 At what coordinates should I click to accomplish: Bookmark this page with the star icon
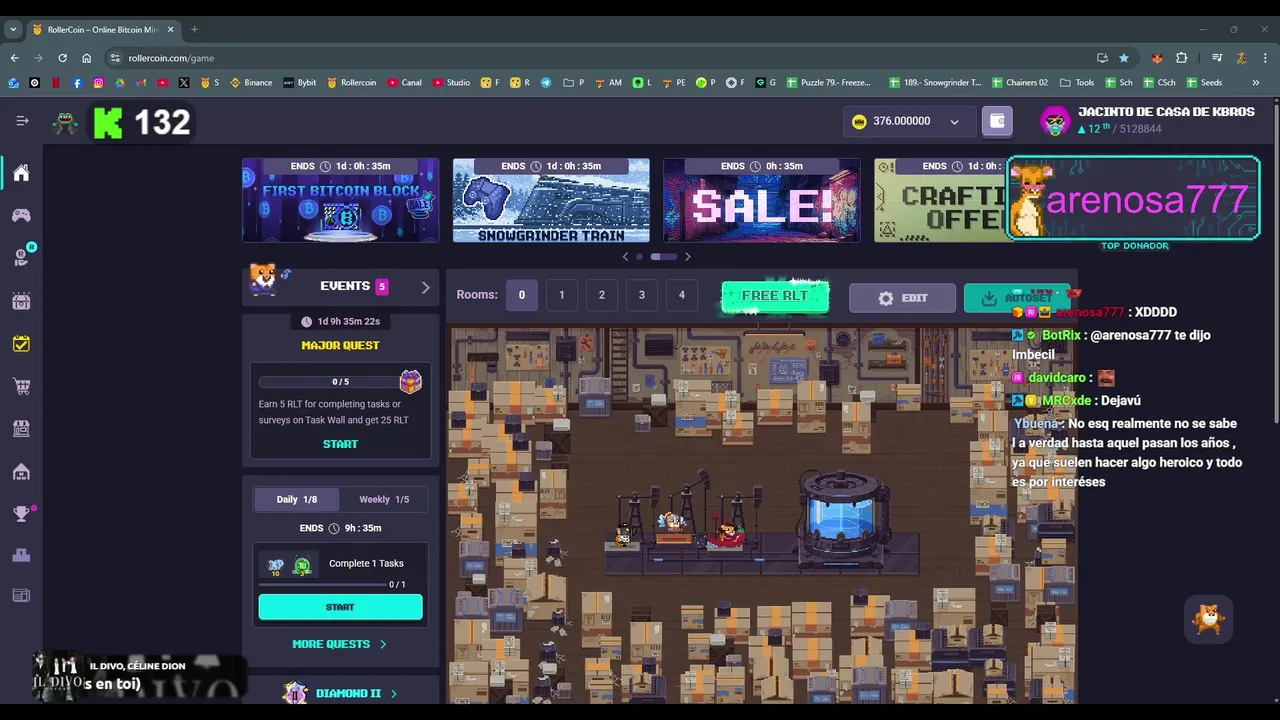[x=1124, y=58]
